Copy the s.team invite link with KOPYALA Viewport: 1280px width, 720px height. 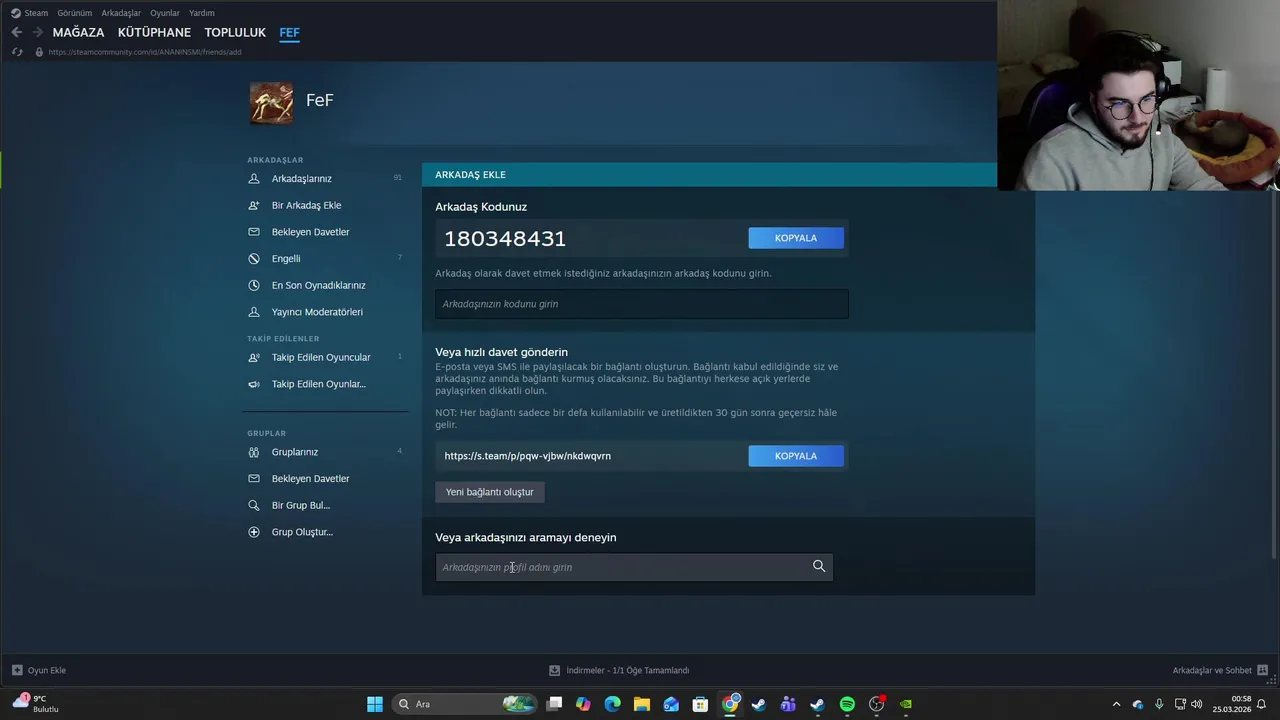tap(796, 456)
